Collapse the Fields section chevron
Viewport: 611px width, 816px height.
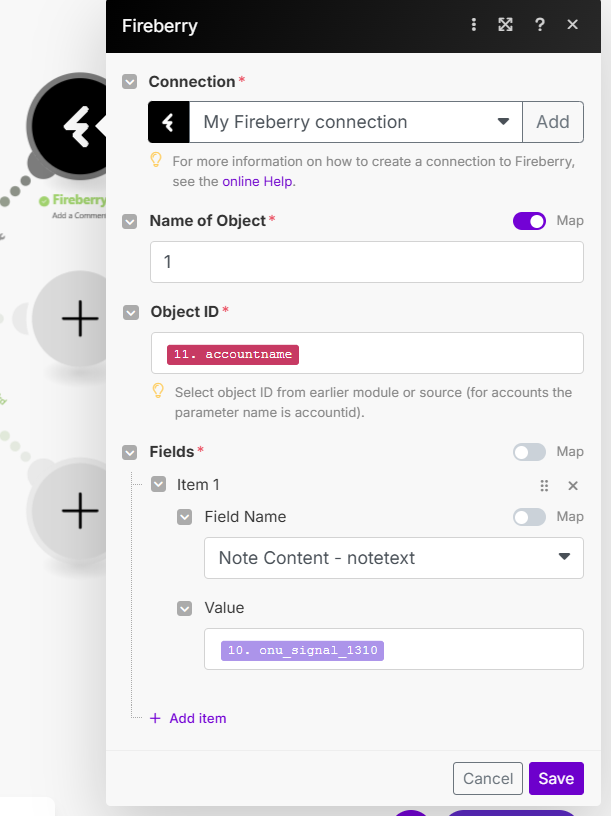(x=130, y=452)
